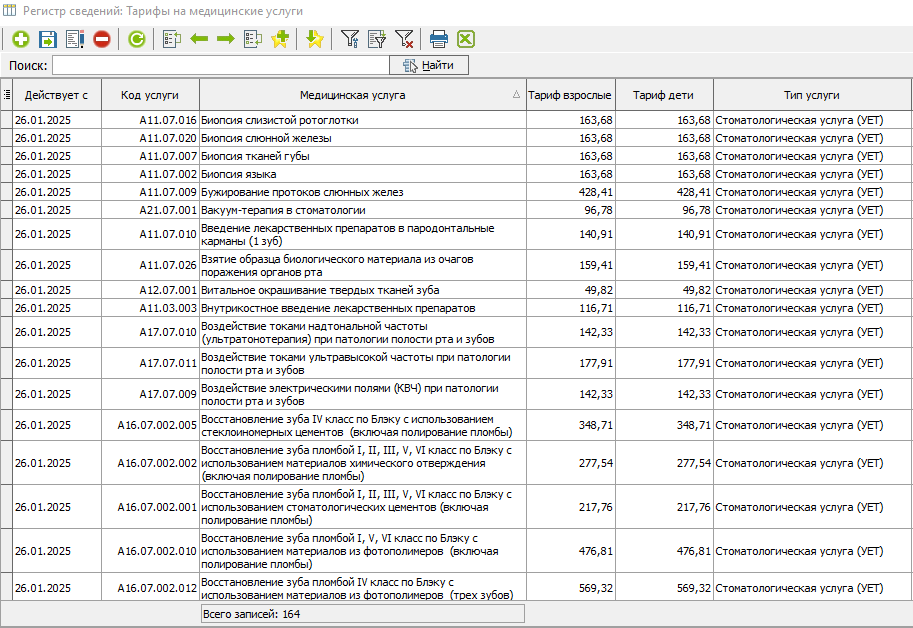Click the Тариф взрослые column header

pos(570,95)
